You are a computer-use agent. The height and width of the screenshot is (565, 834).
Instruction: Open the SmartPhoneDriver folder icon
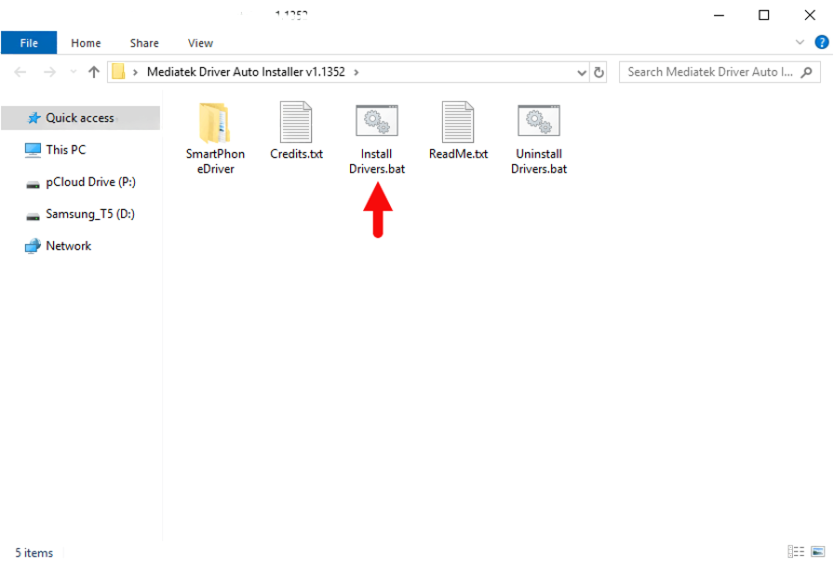(x=215, y=122)
